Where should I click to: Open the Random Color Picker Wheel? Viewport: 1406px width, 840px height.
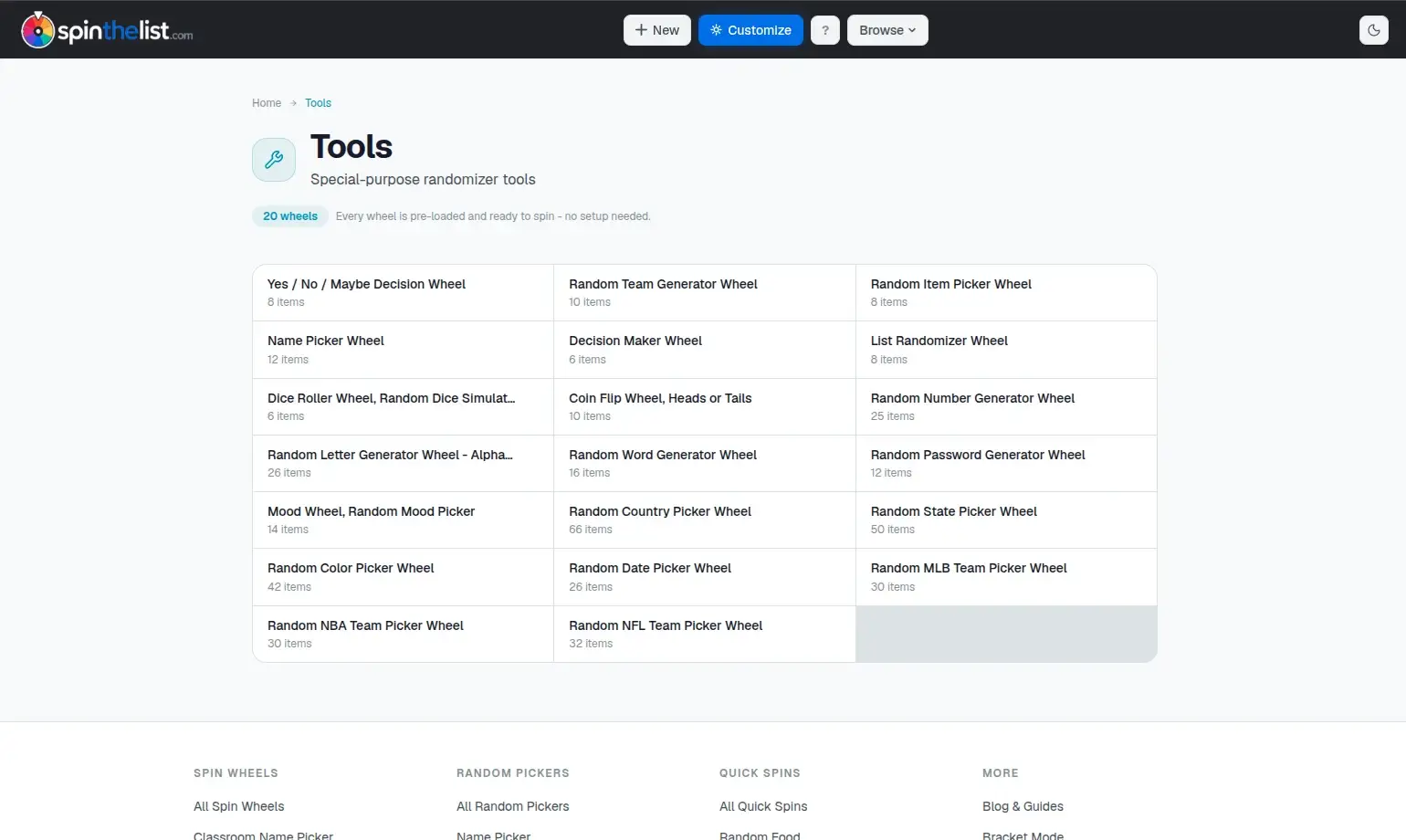pyautogui.click(x=403, y=577)
